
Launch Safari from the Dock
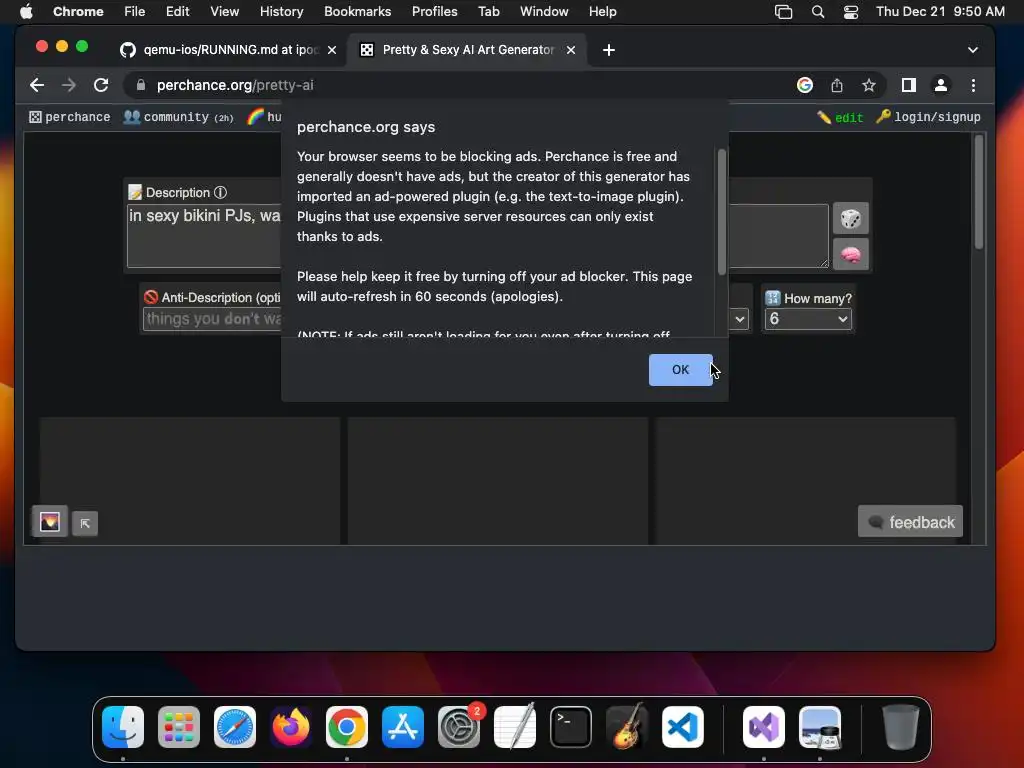(x=235, y=727)
